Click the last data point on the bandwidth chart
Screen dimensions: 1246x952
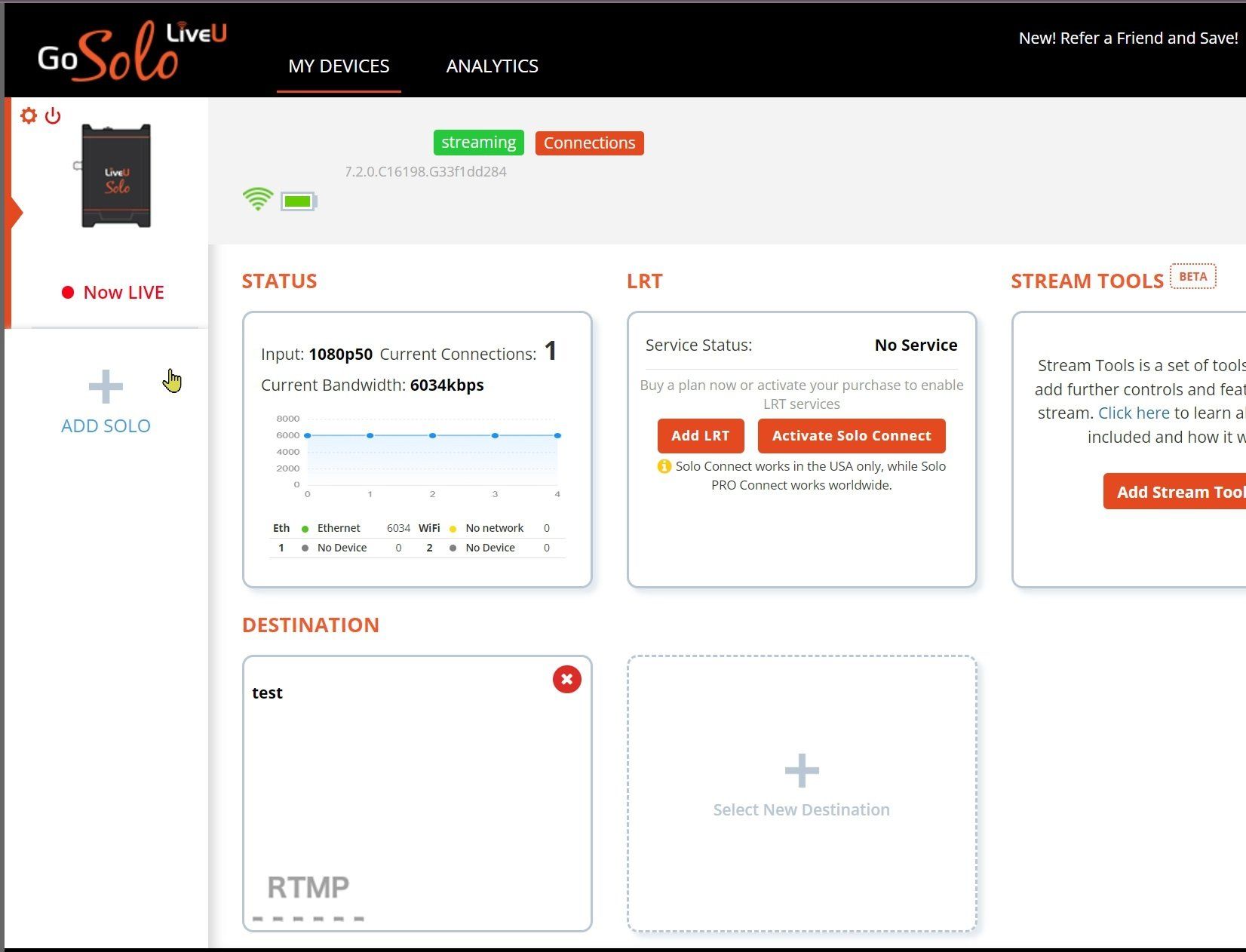557,435
